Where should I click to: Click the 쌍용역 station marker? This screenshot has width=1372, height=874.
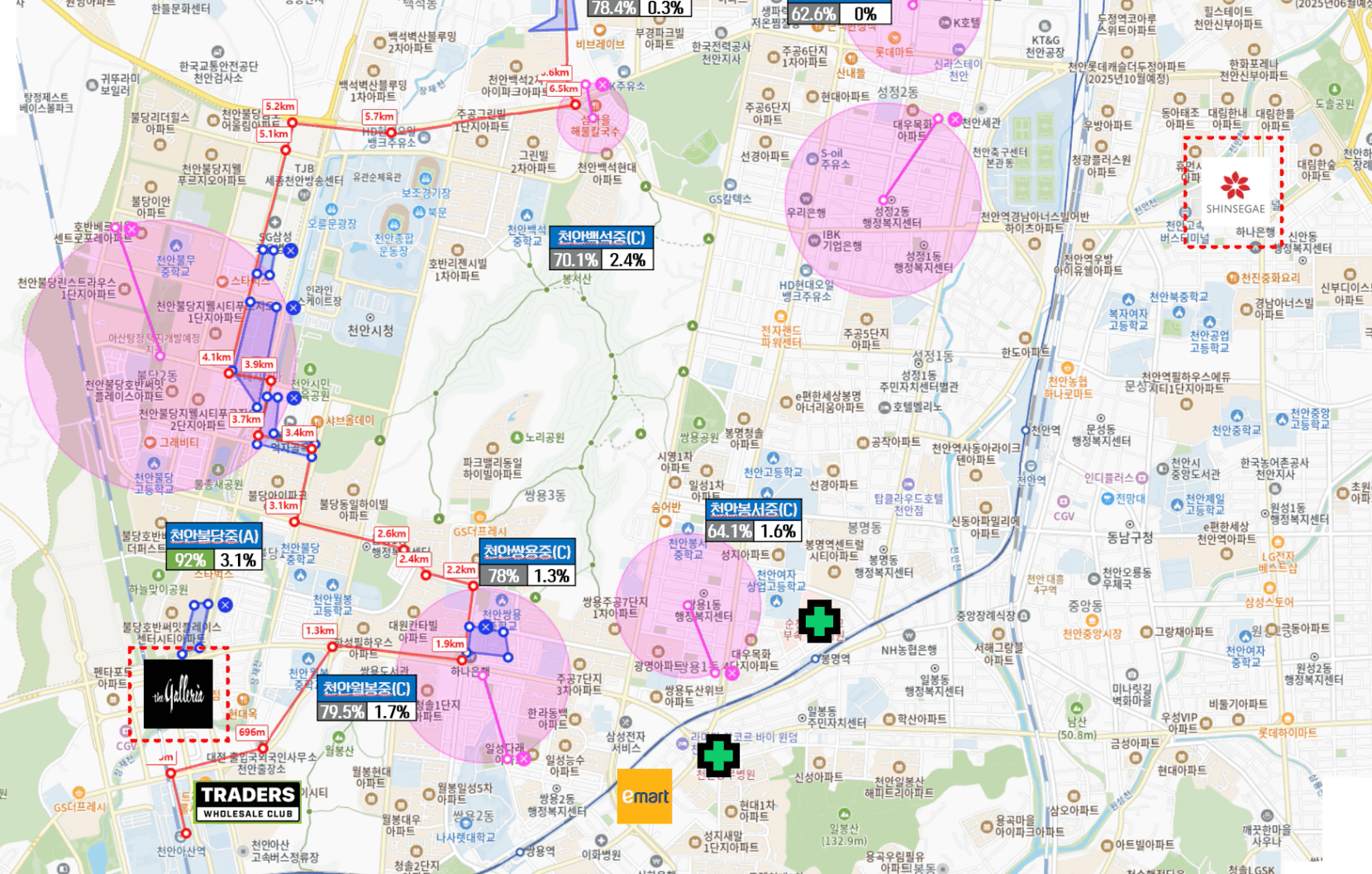[x=519, y=851]
